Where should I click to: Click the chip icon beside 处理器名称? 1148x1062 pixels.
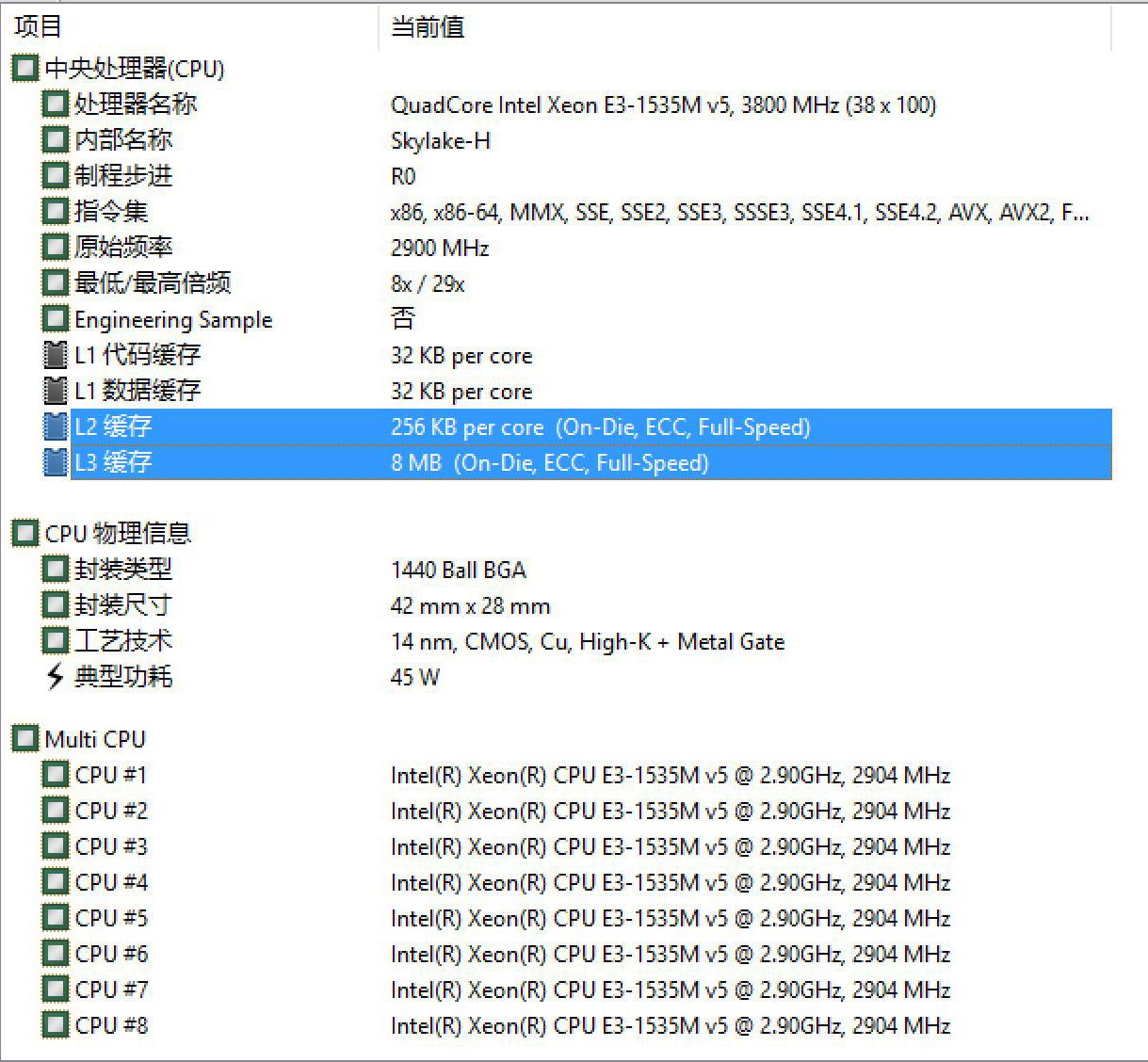[x=56, y=104]
